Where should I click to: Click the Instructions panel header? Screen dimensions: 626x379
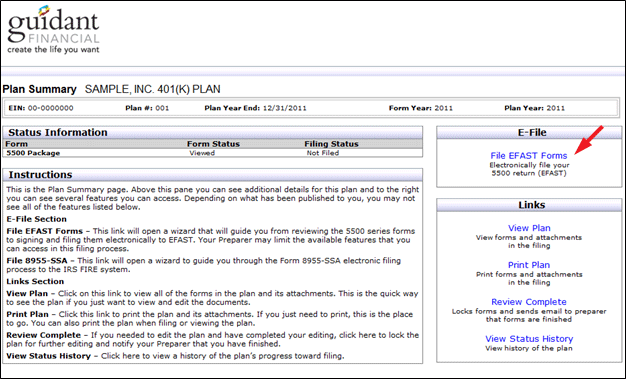click(212, 175)
